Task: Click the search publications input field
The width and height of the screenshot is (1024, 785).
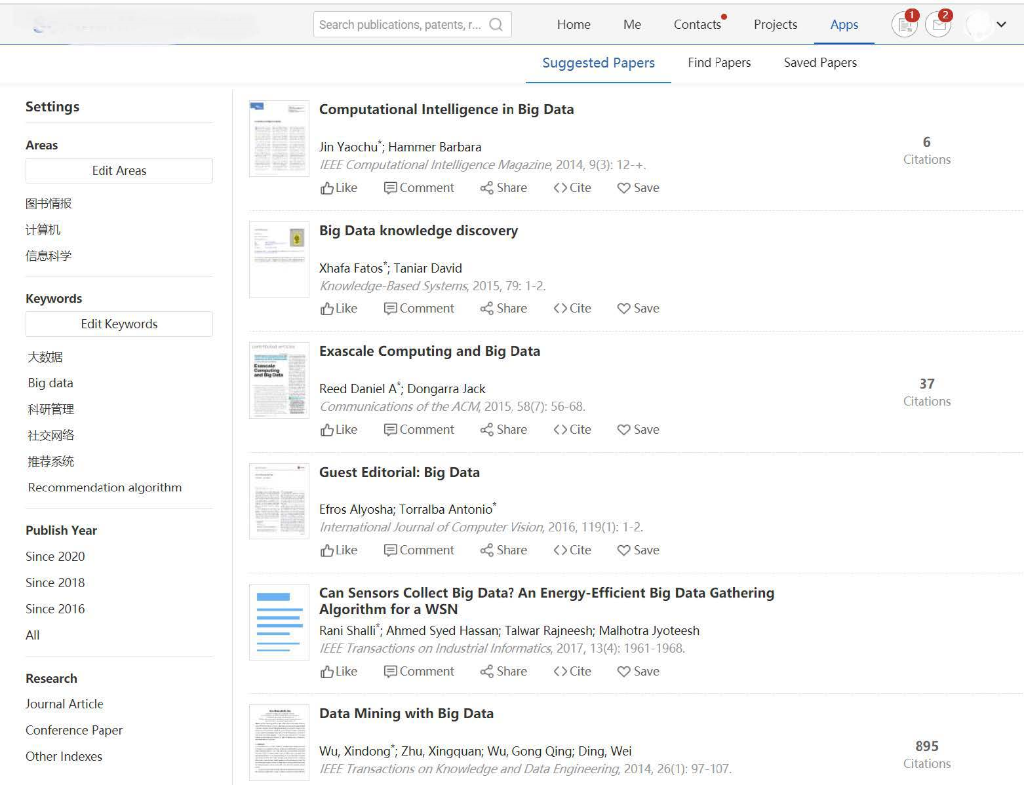Action: tap(400, 25)
